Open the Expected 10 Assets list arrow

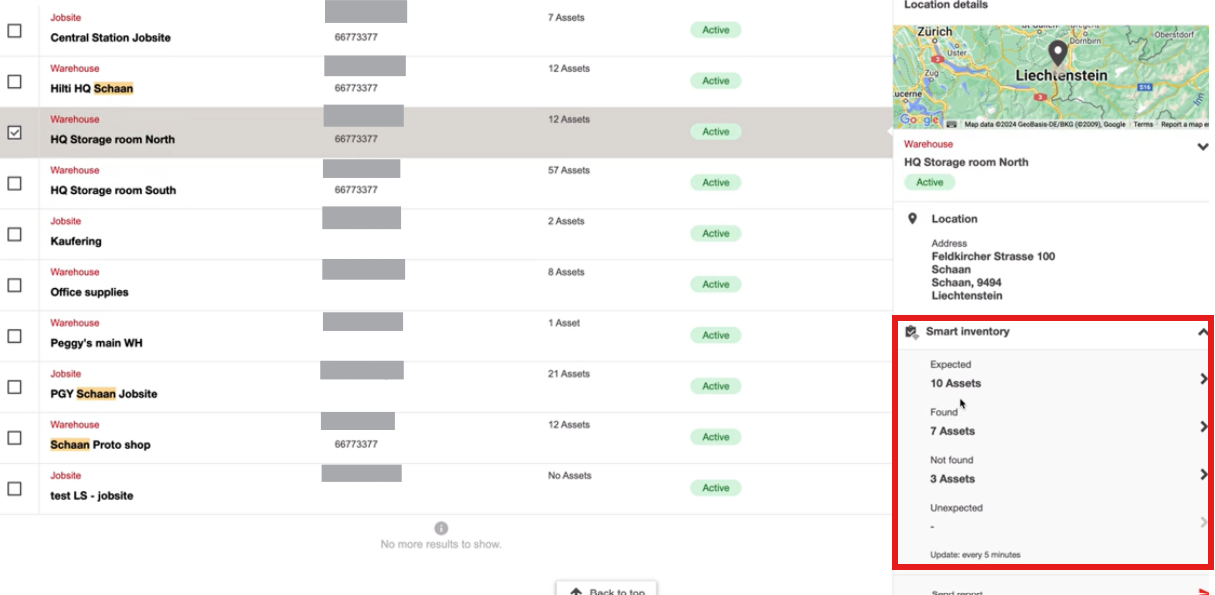(1204, 379)
